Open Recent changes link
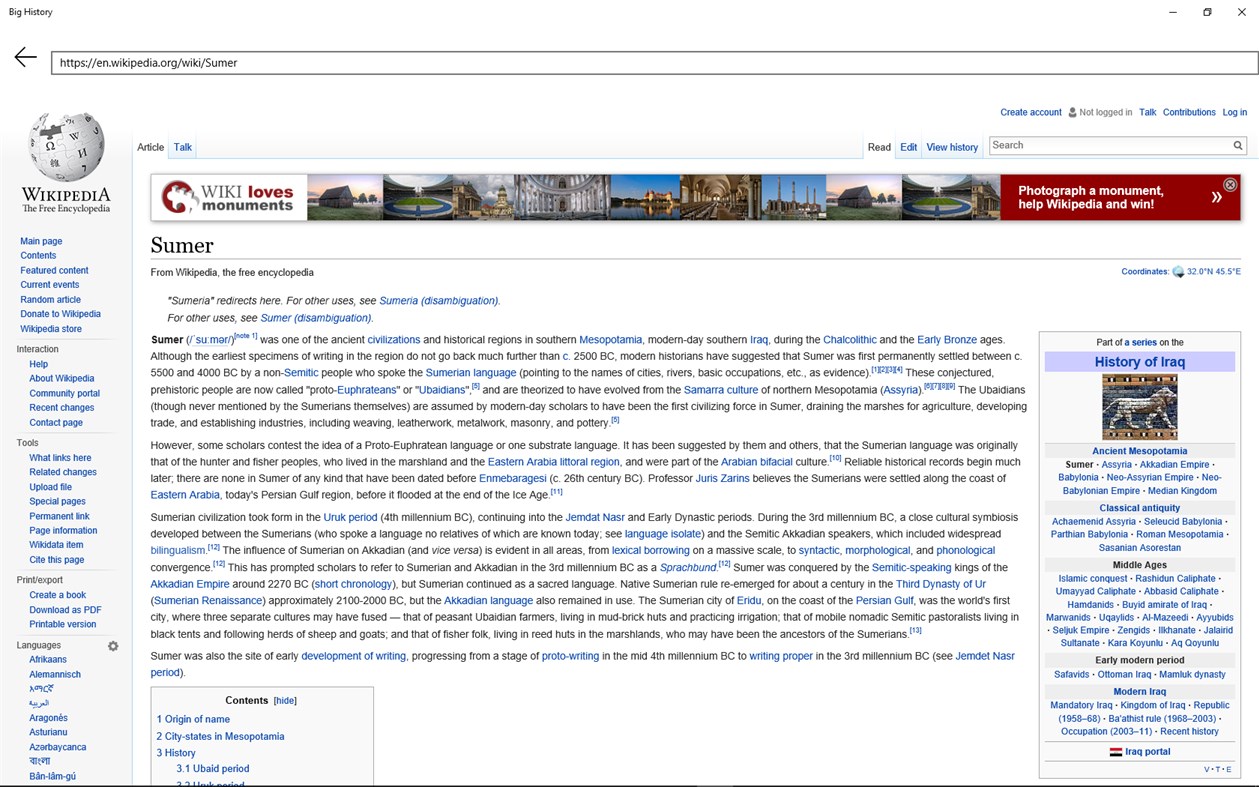 (62, 408)
